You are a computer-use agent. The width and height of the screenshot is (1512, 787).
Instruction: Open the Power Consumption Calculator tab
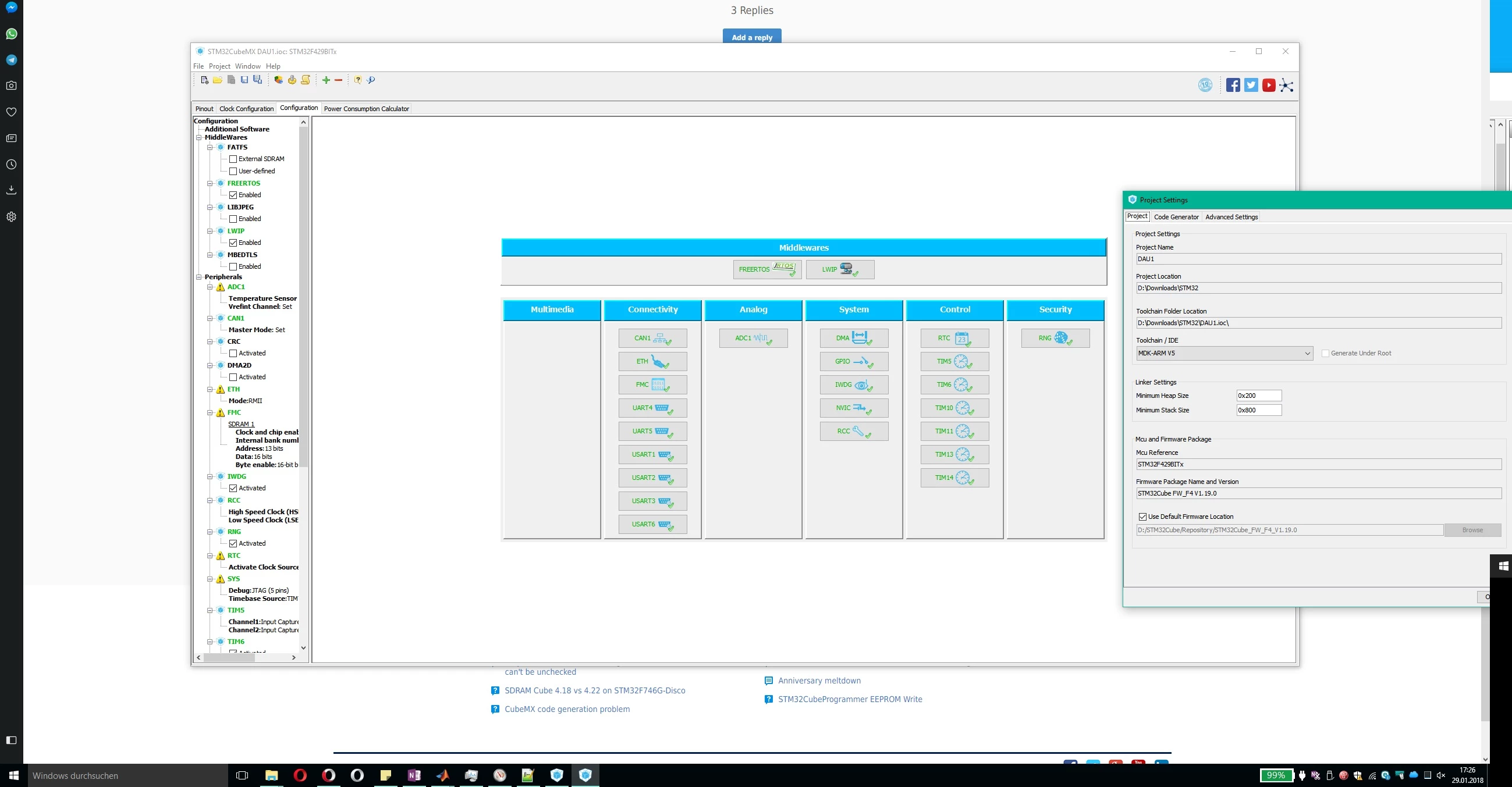coord(366,109)
